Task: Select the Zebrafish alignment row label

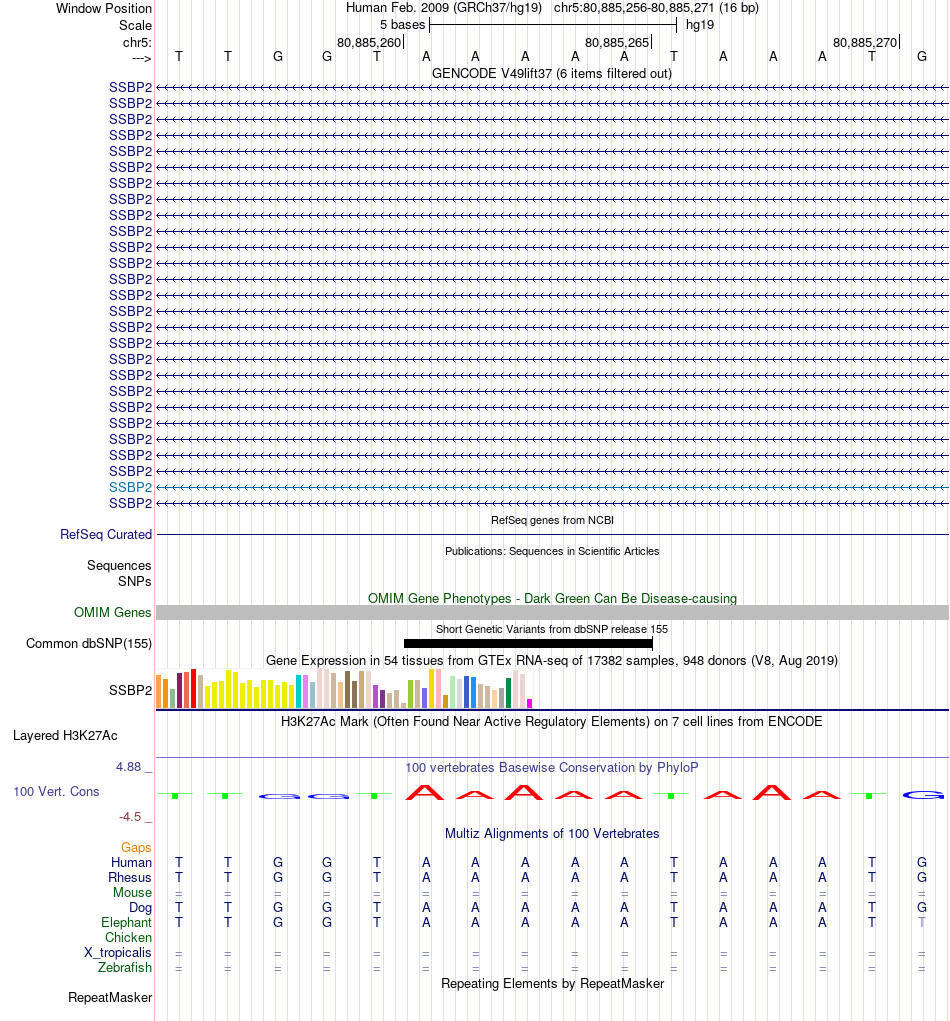Action: [x=124, y=967]
